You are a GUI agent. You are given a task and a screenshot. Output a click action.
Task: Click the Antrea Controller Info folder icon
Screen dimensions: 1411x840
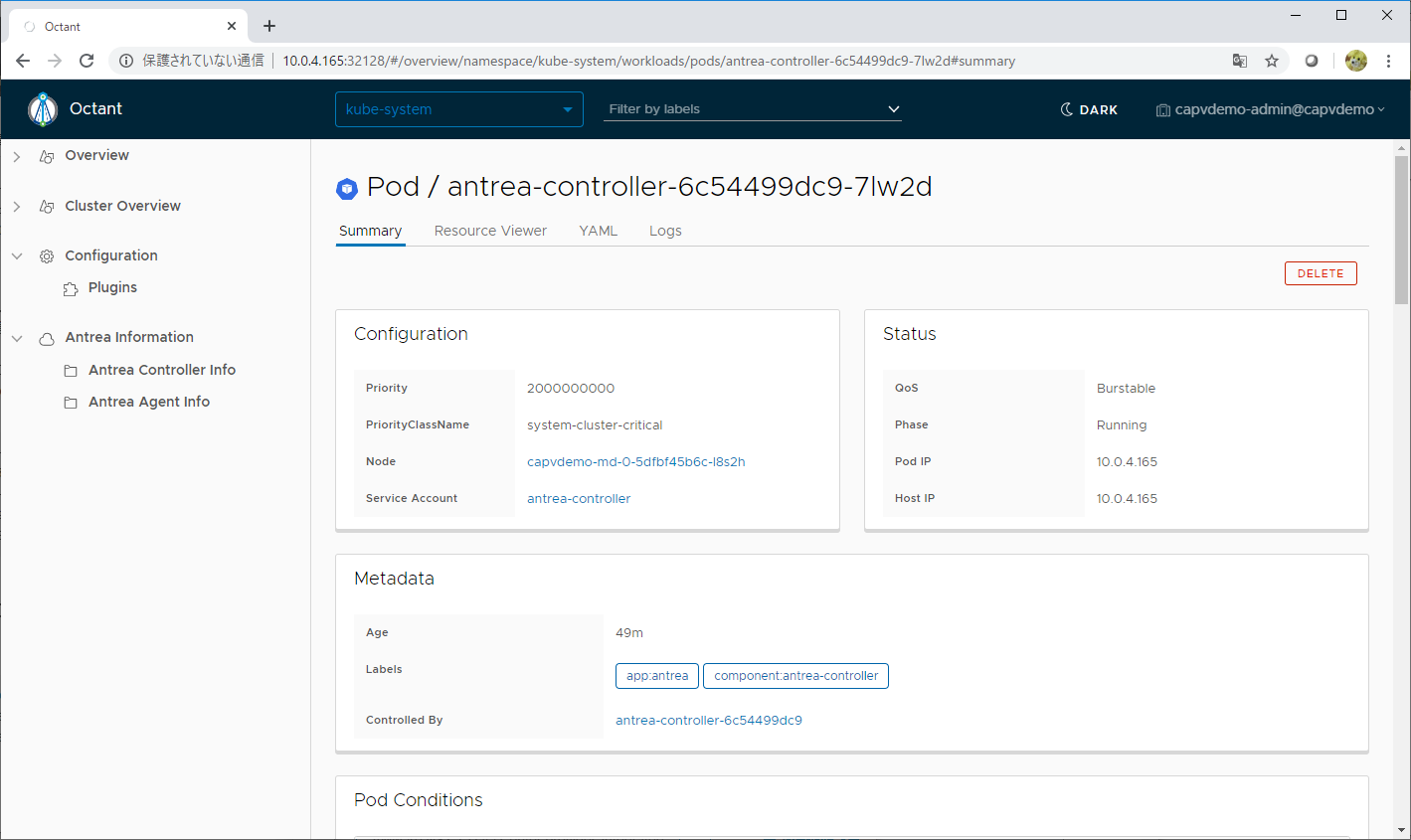71,371
